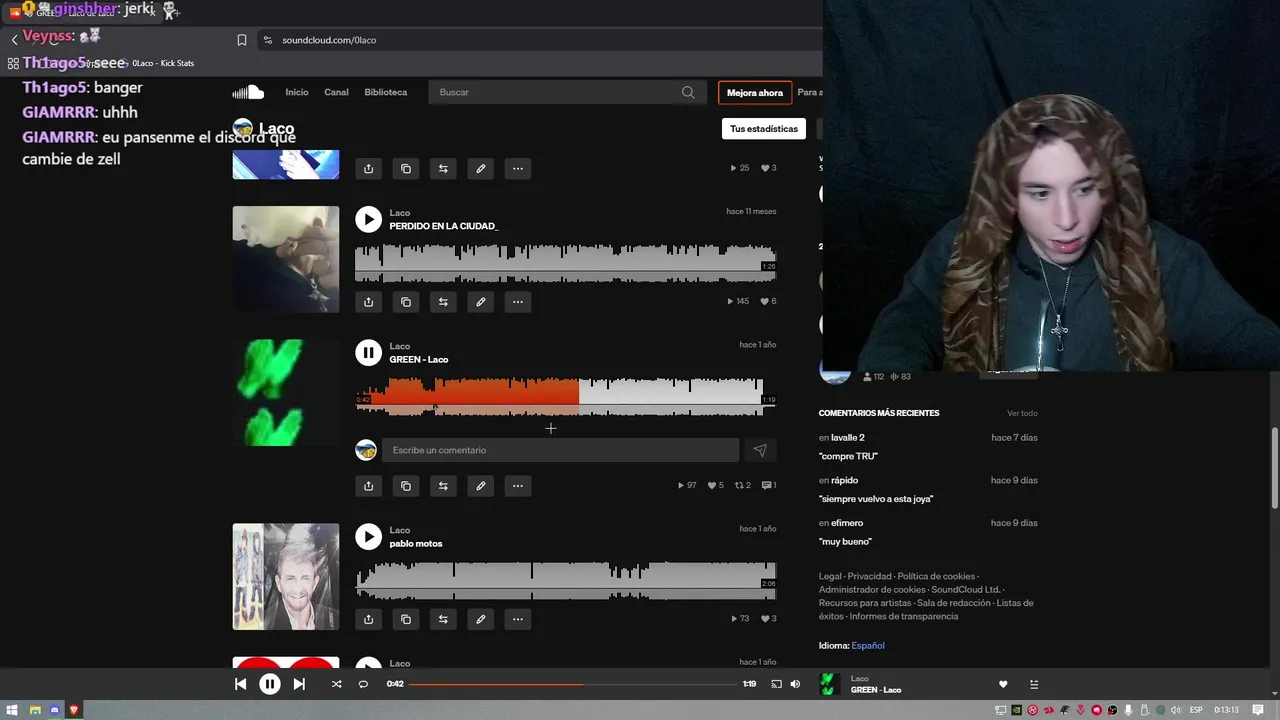
Task: Toggle repeat in the player bar
Action: pyautogui.click(x=363, y=684)
